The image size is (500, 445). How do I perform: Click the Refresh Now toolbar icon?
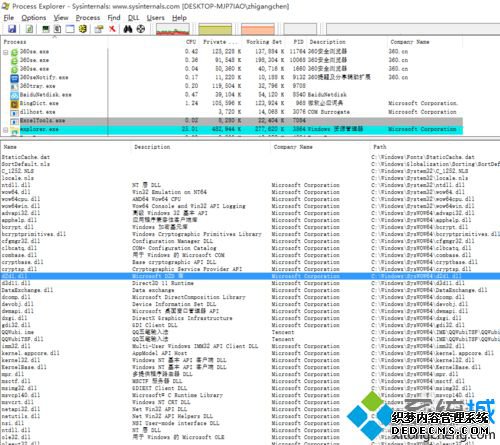point(29,29)
